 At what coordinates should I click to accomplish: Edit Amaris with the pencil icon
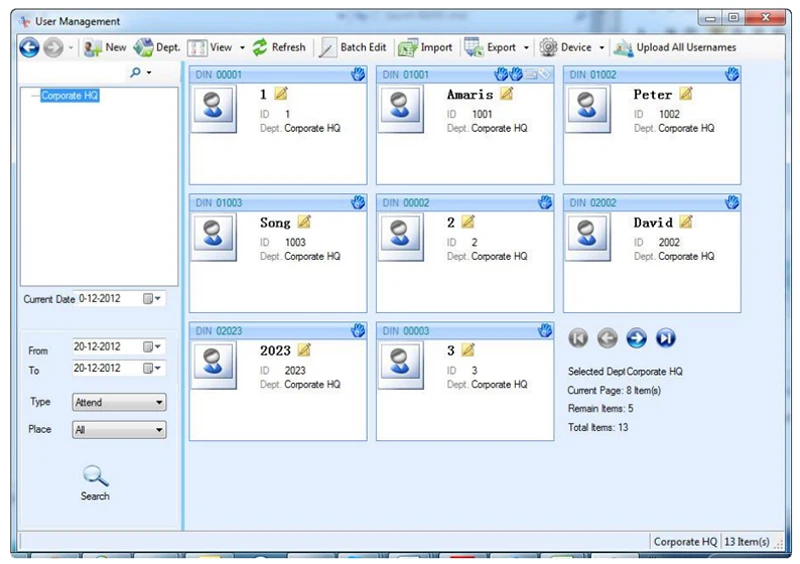coord(506,93)
